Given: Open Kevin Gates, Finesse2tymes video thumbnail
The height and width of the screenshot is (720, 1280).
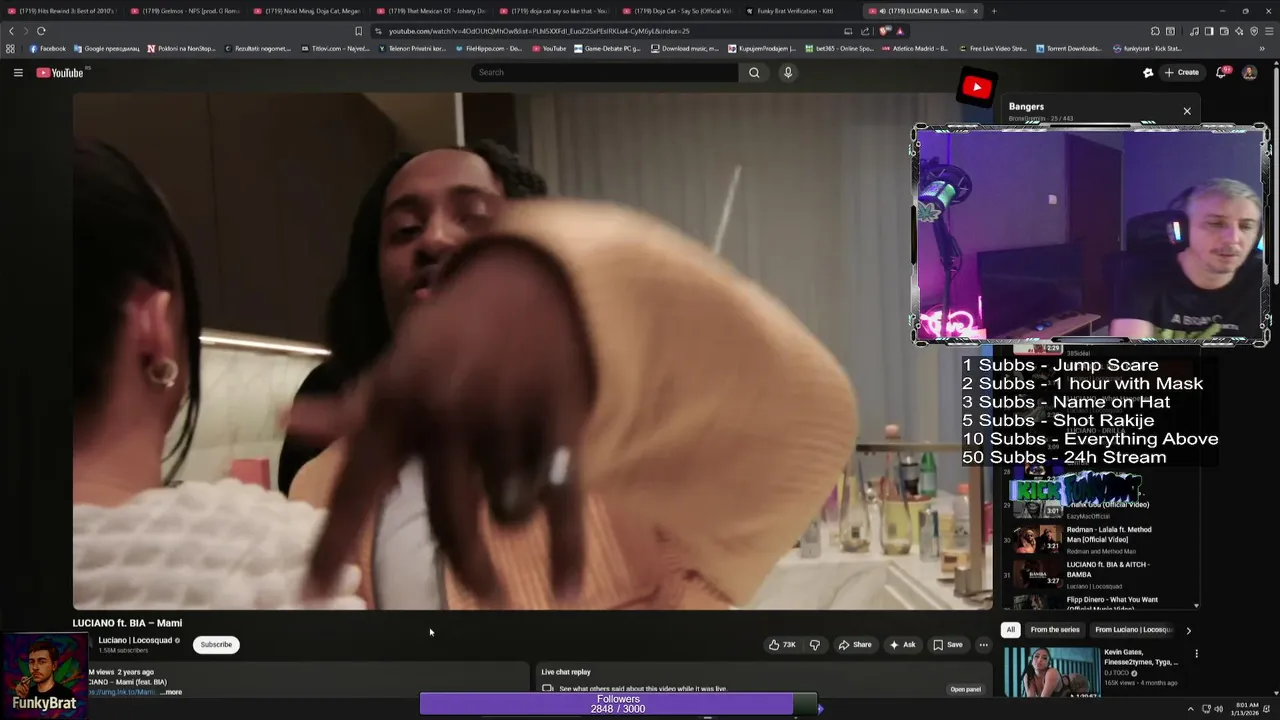Looking at the screenshot, I should [x=1051, y=672].
